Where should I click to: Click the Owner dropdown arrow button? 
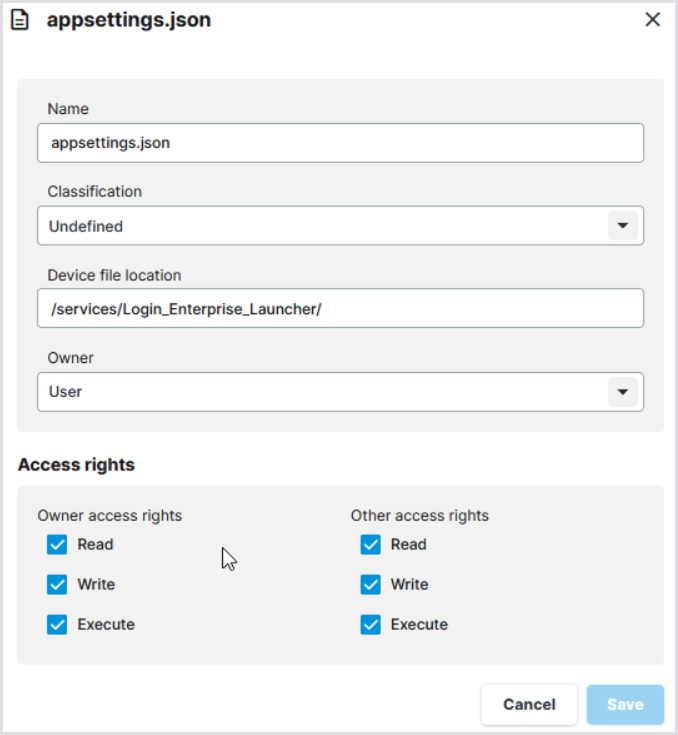tap(622, 392)
